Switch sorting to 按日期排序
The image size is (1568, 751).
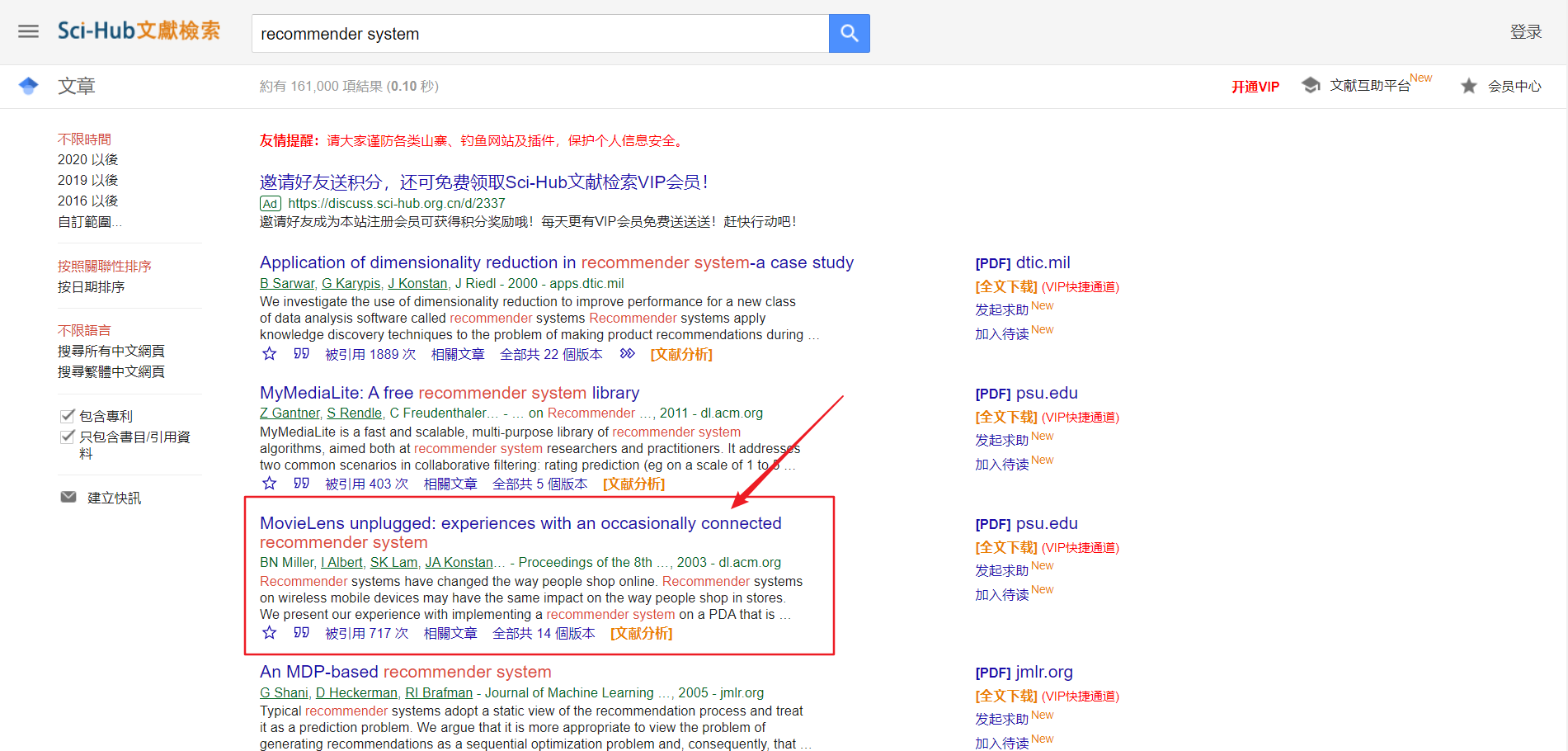click(x=91, y=286)
